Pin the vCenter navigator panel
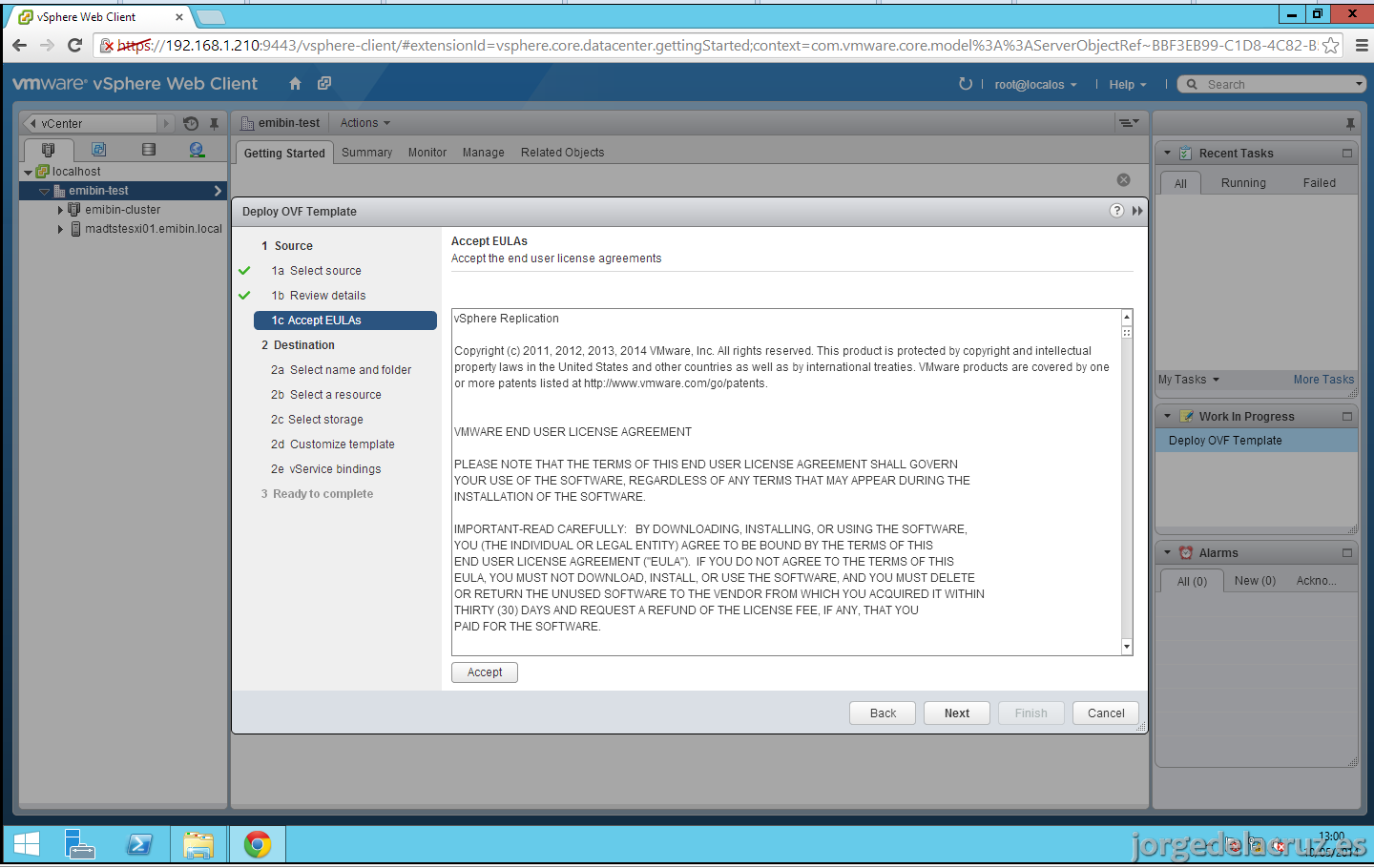1374x868 pixels. coord(214,123)
